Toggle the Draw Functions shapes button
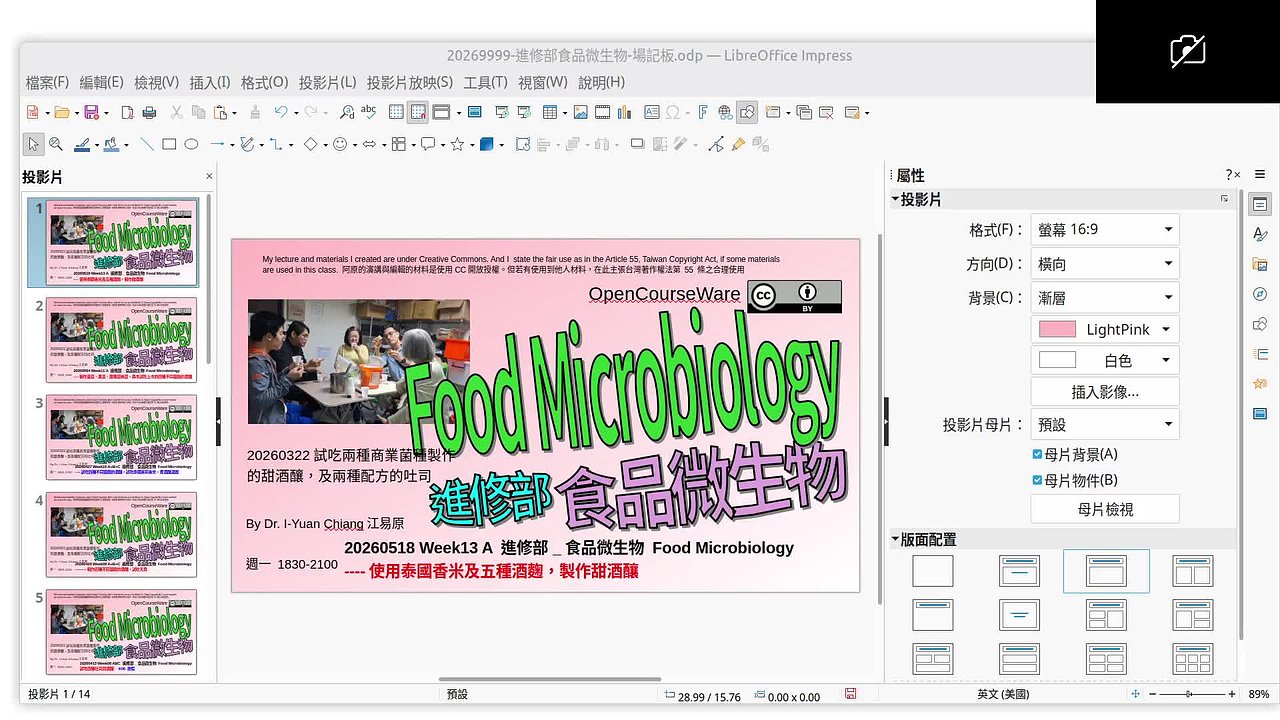The image size is (1280, 720). (747, 112)
